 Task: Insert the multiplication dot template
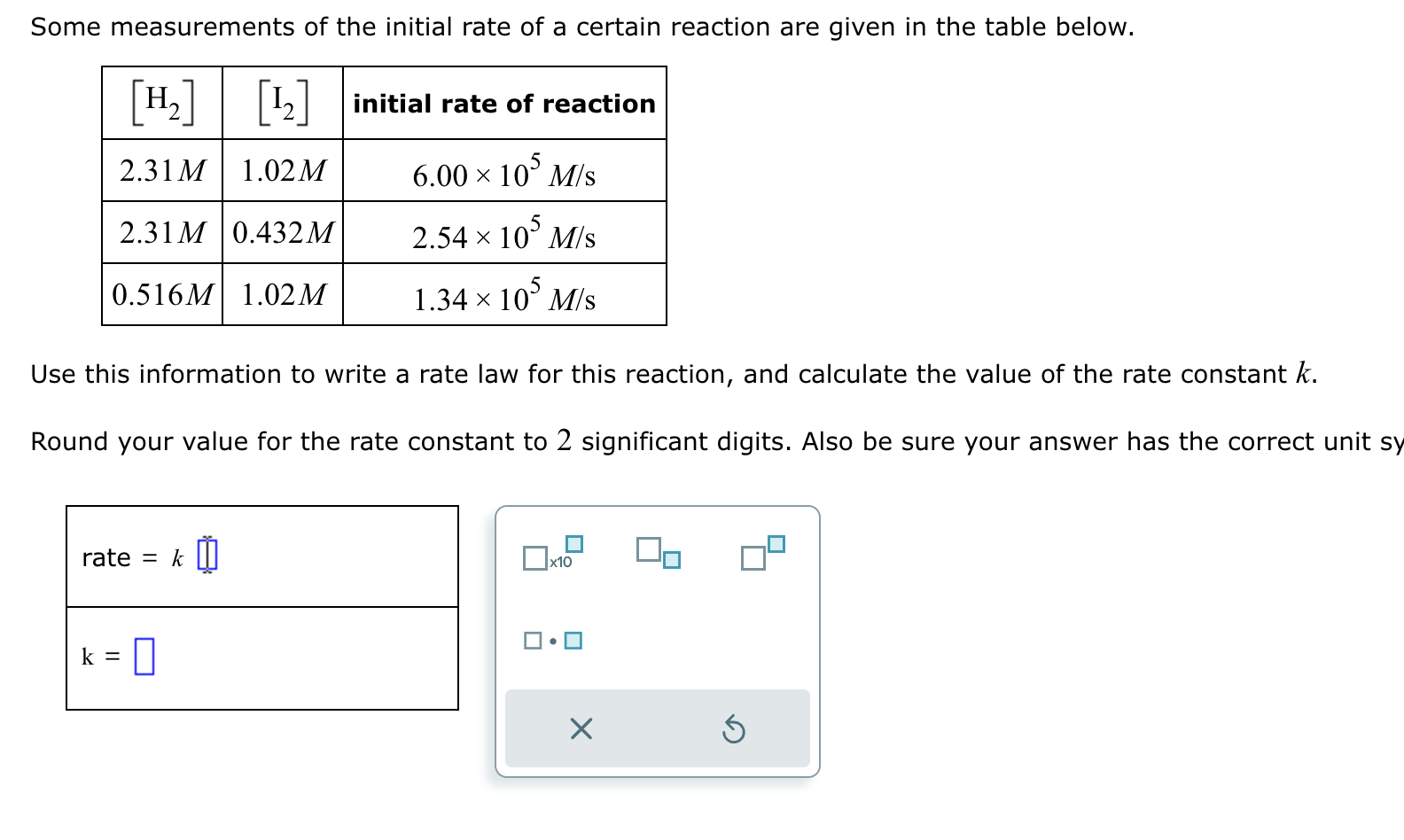(551, 639)
